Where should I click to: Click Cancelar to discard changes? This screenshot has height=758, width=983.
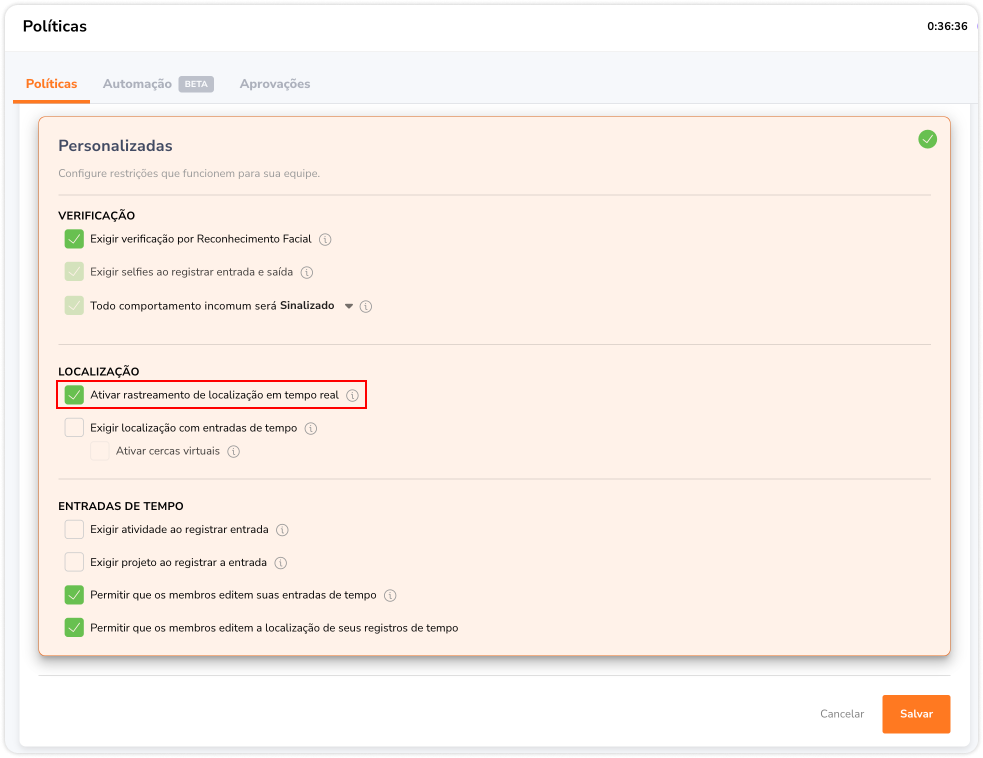pos(842,714)
